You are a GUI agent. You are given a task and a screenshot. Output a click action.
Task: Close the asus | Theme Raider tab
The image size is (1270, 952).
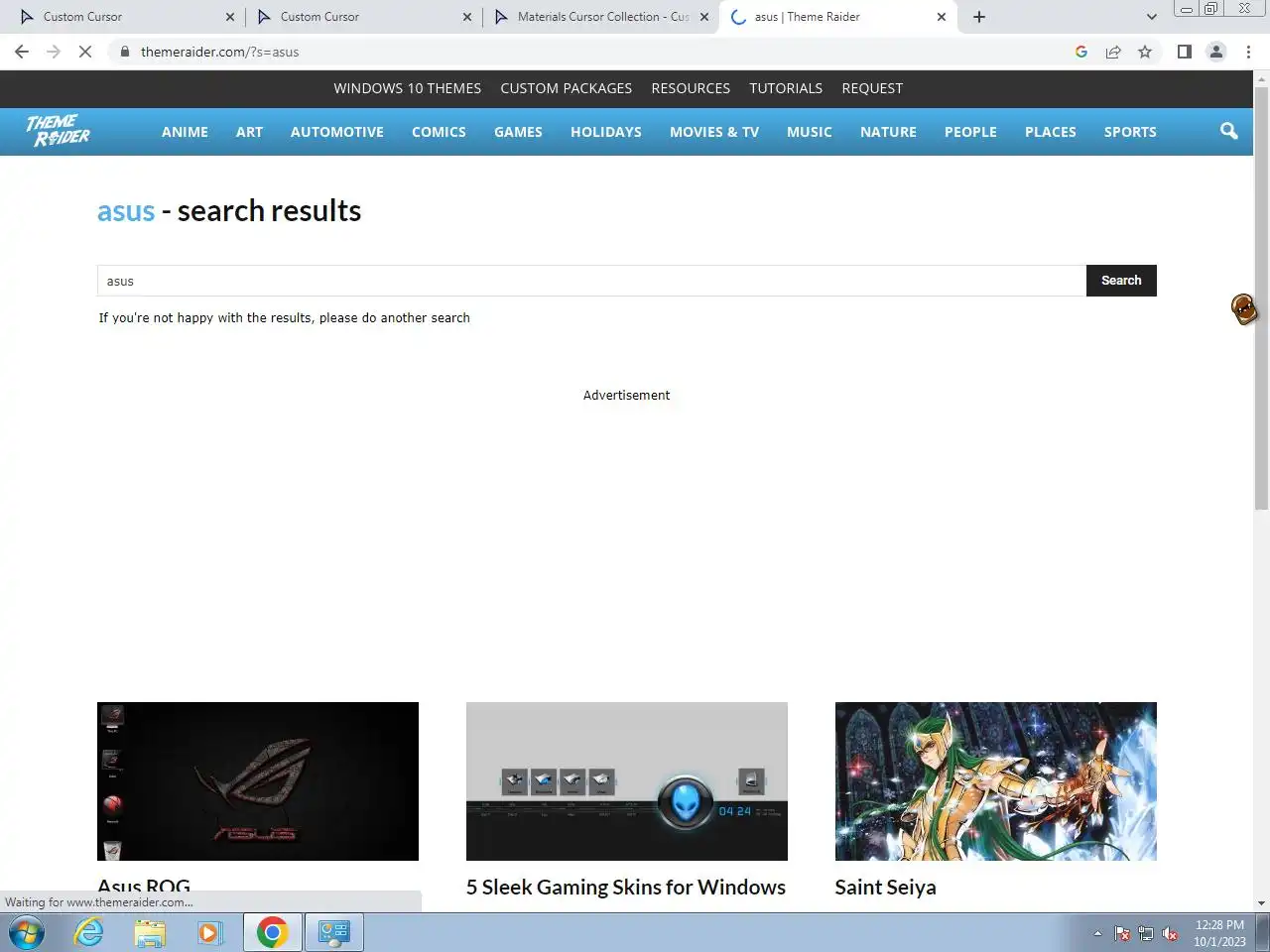coord(942,17)
